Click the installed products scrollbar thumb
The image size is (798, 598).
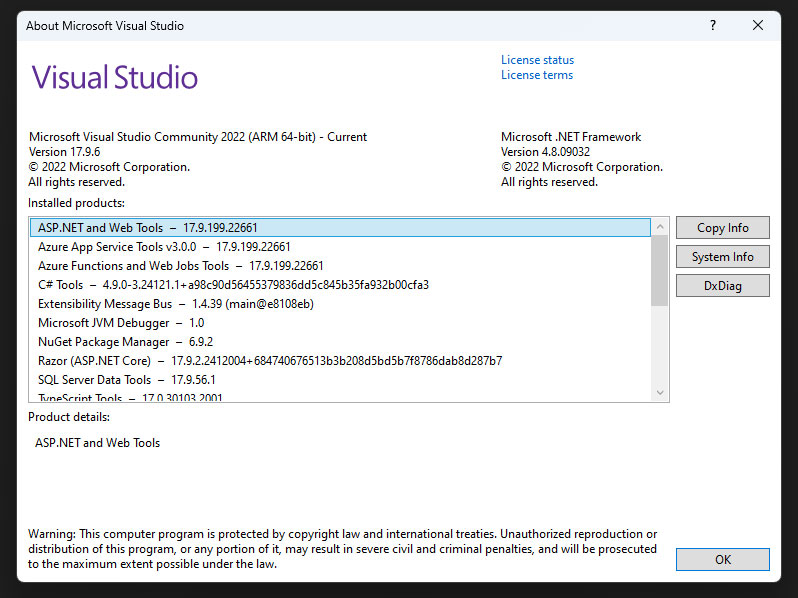tap(660, 271)
